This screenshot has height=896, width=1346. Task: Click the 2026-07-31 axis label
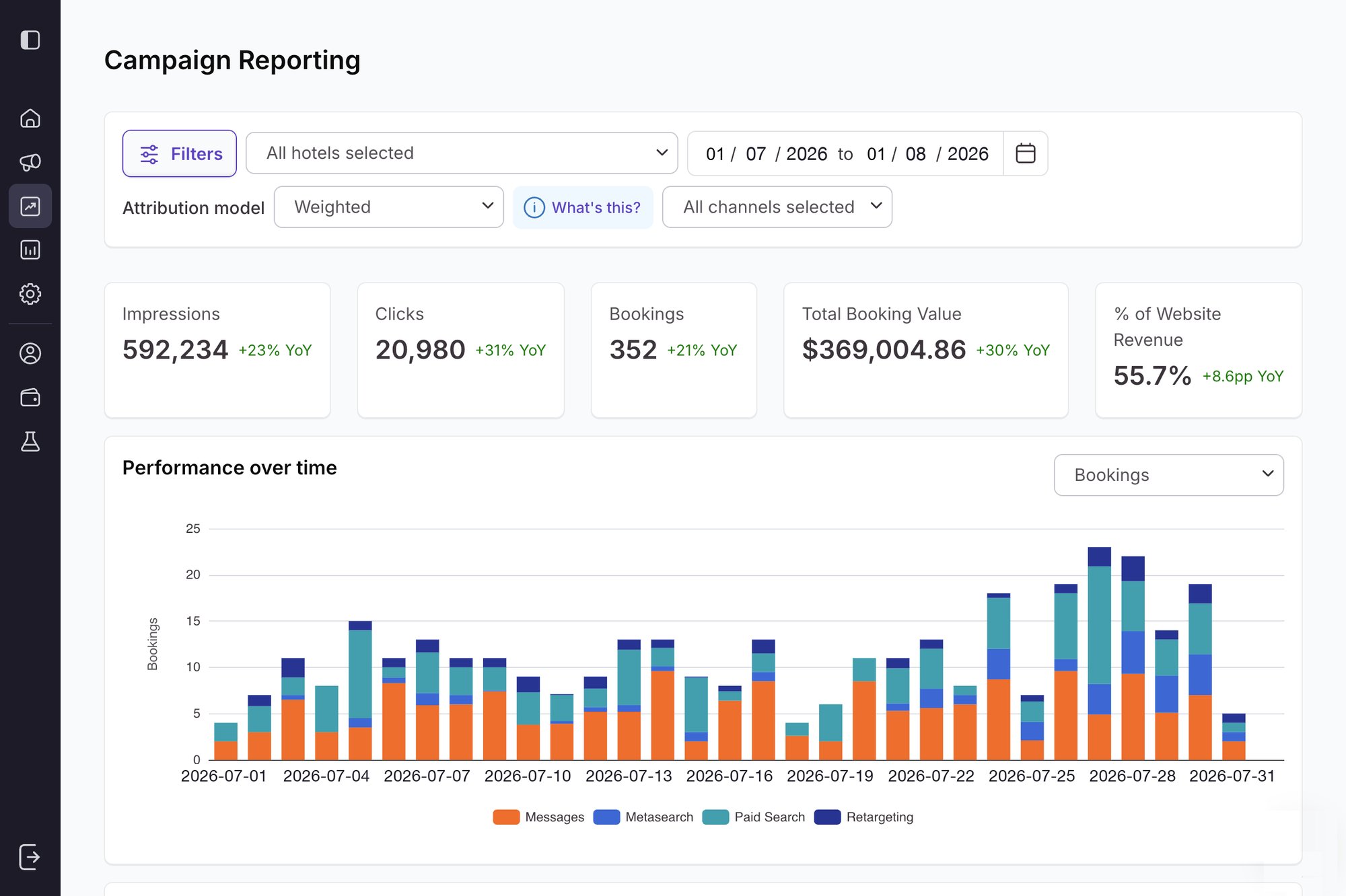(x=1232, y=776)
